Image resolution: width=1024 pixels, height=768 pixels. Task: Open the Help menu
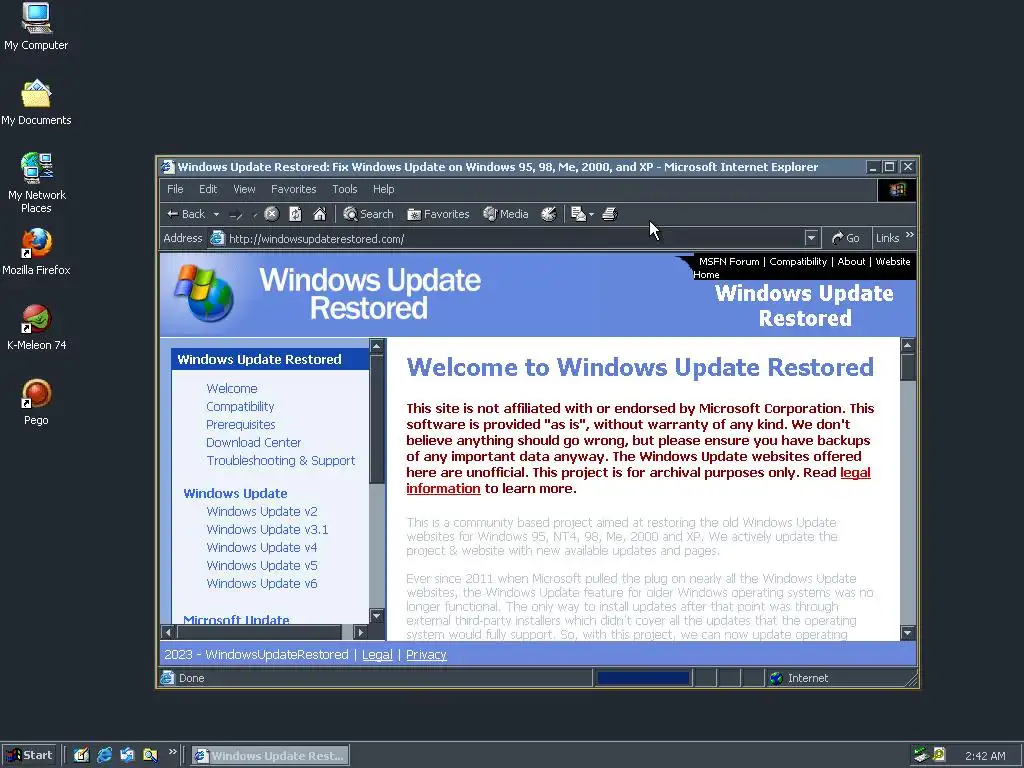383,189
